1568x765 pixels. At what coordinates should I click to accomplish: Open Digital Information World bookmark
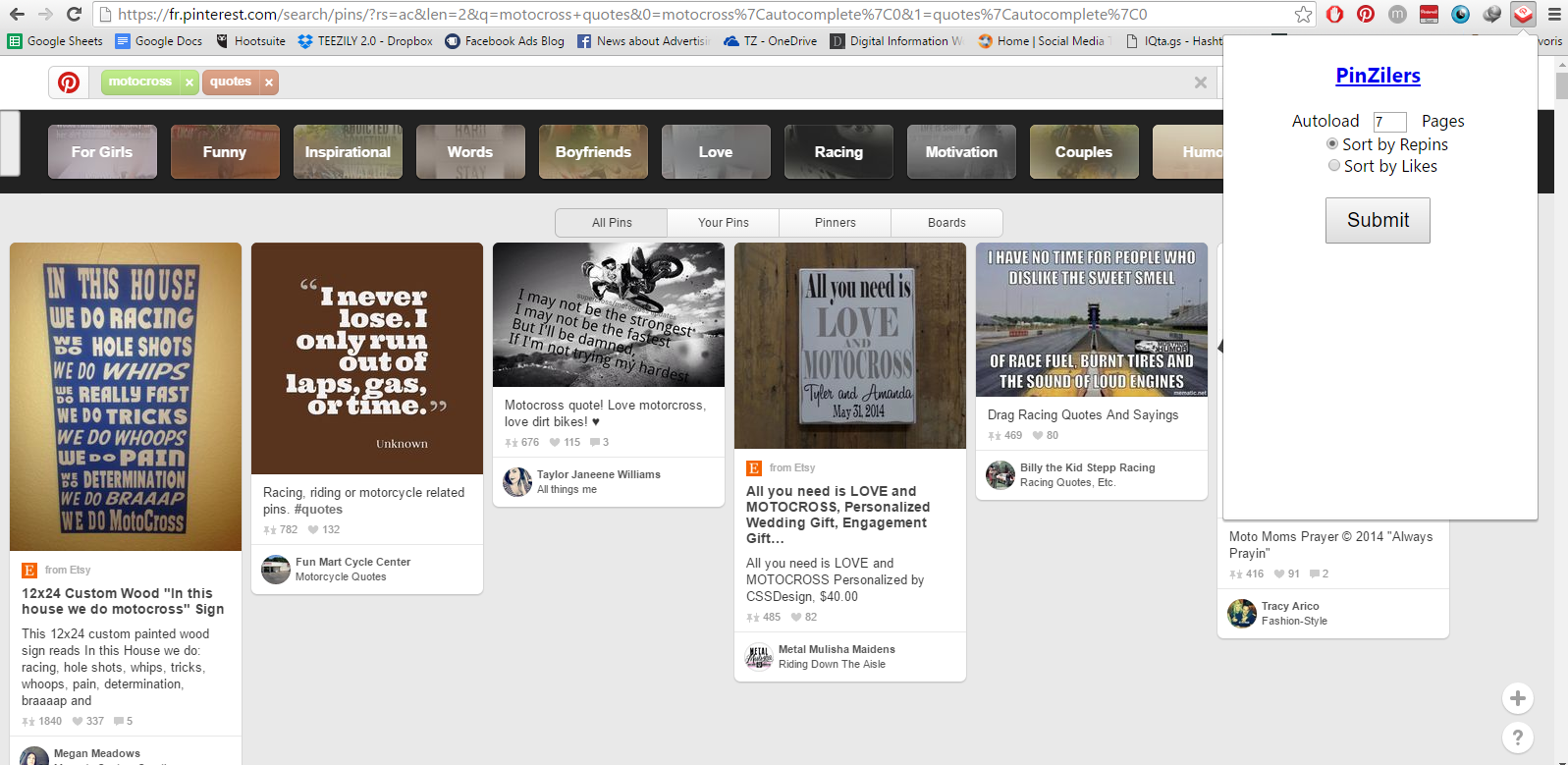896,41
